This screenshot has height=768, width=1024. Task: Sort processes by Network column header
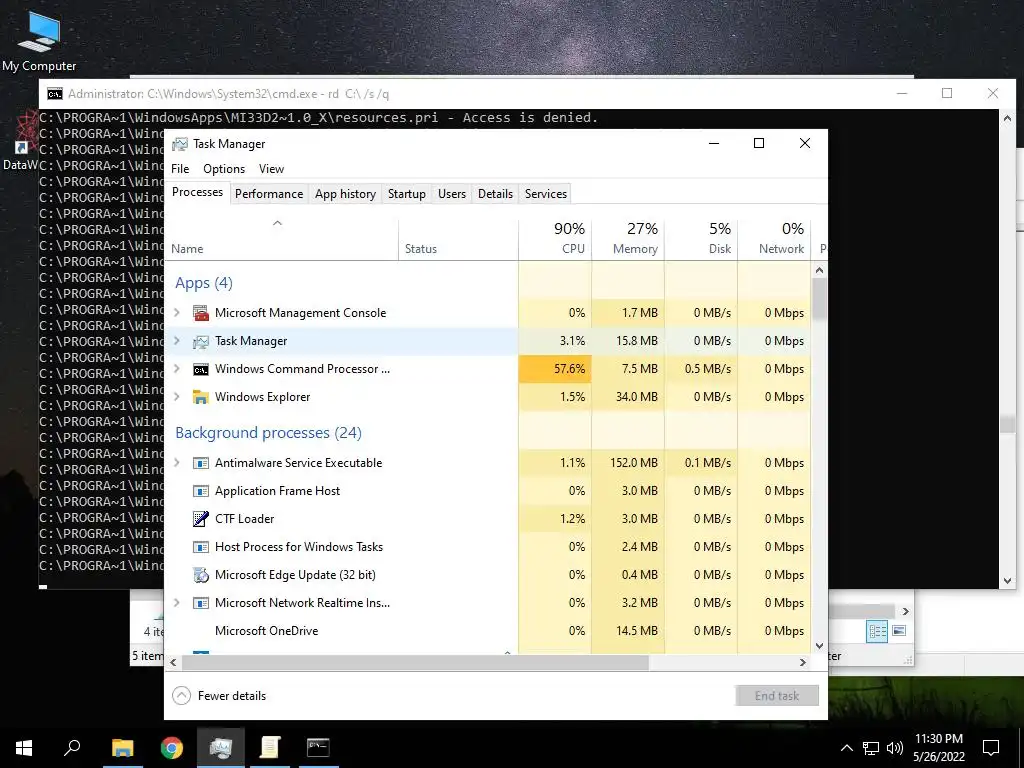coord(775,239)
